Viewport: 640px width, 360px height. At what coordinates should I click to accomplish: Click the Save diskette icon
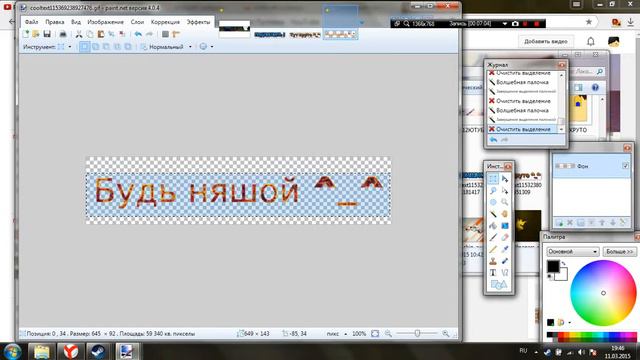click(47, 34)
